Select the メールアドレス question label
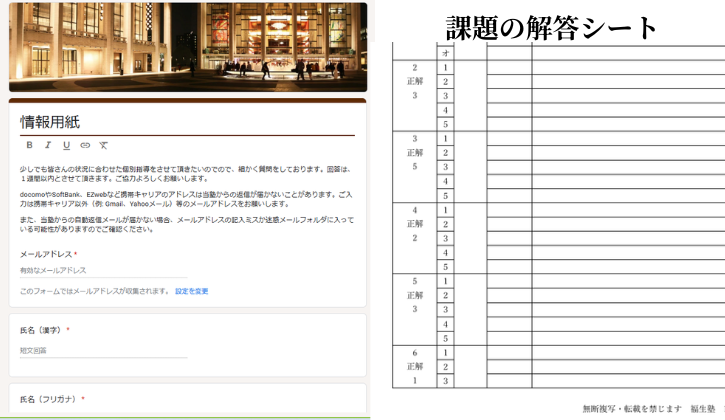This screenshot has height=420, width=725. 46,254
